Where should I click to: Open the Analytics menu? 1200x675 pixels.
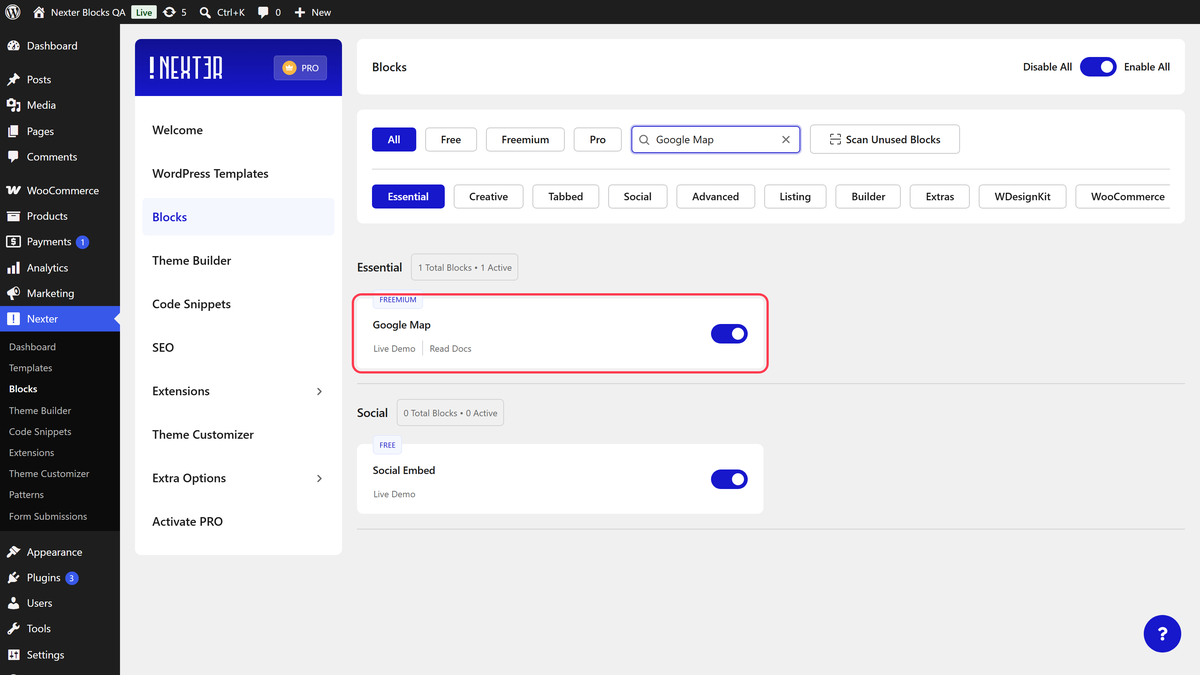[x=60, y=268]
